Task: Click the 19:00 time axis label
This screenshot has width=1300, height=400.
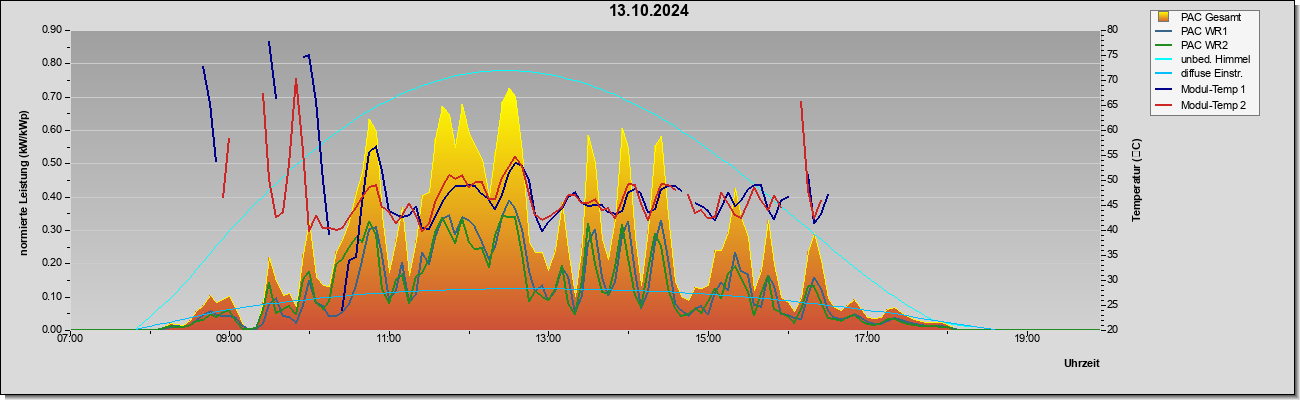Action: (1026, 339)
